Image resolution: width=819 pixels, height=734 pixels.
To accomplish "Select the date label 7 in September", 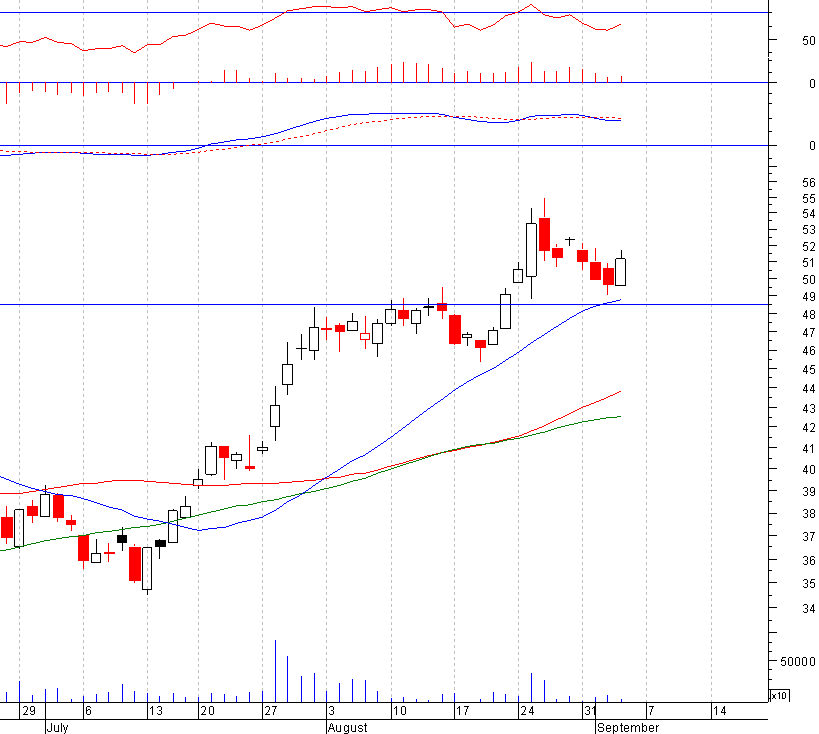I will click(651, 710).
